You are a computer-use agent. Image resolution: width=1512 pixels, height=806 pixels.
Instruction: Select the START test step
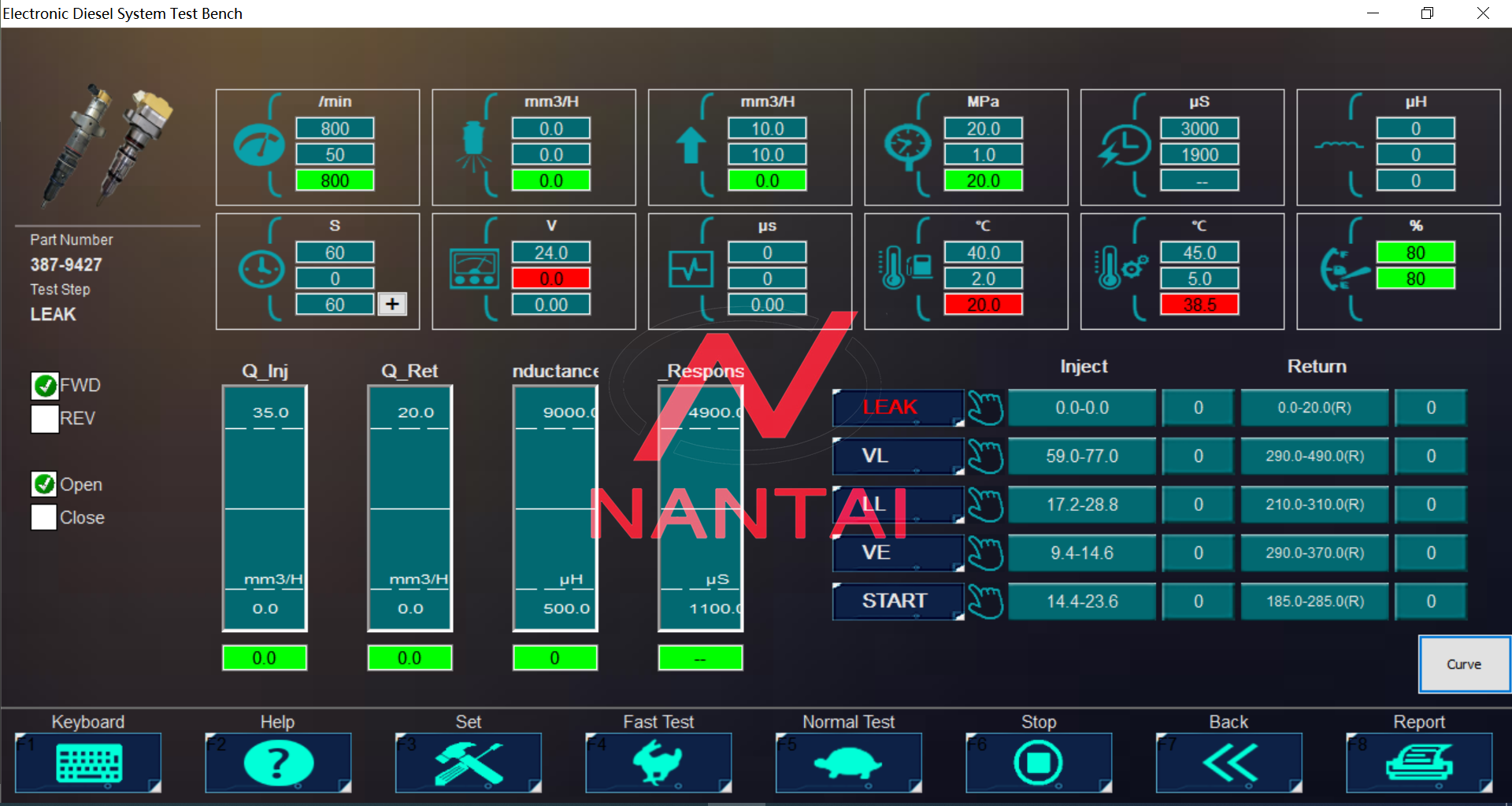click(x=897, y=601)
